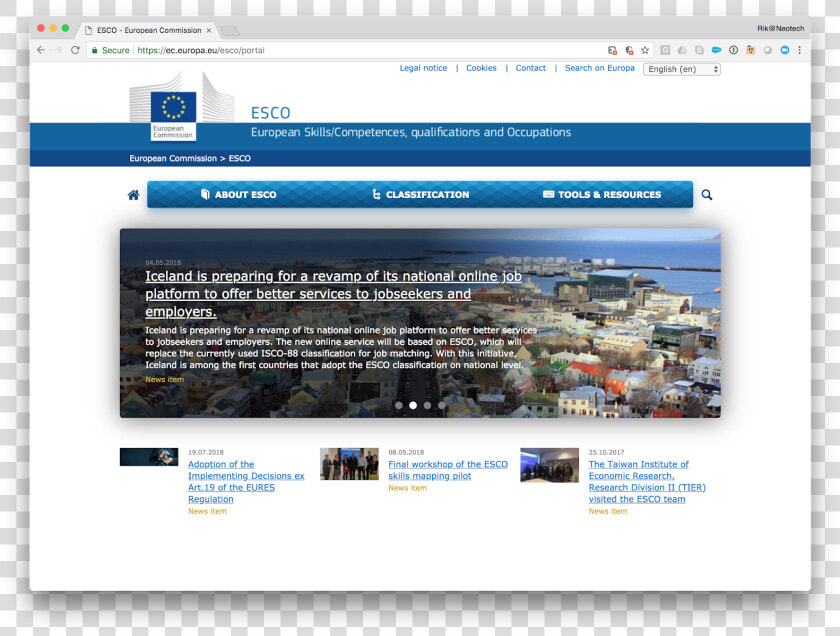Open the ABOUT ESCO menu

tap(238, 194)
